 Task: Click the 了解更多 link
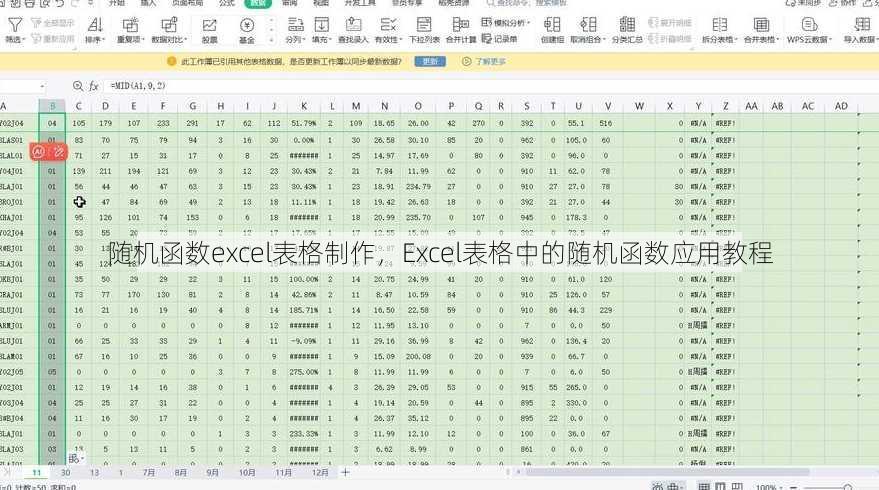[491, 61]
